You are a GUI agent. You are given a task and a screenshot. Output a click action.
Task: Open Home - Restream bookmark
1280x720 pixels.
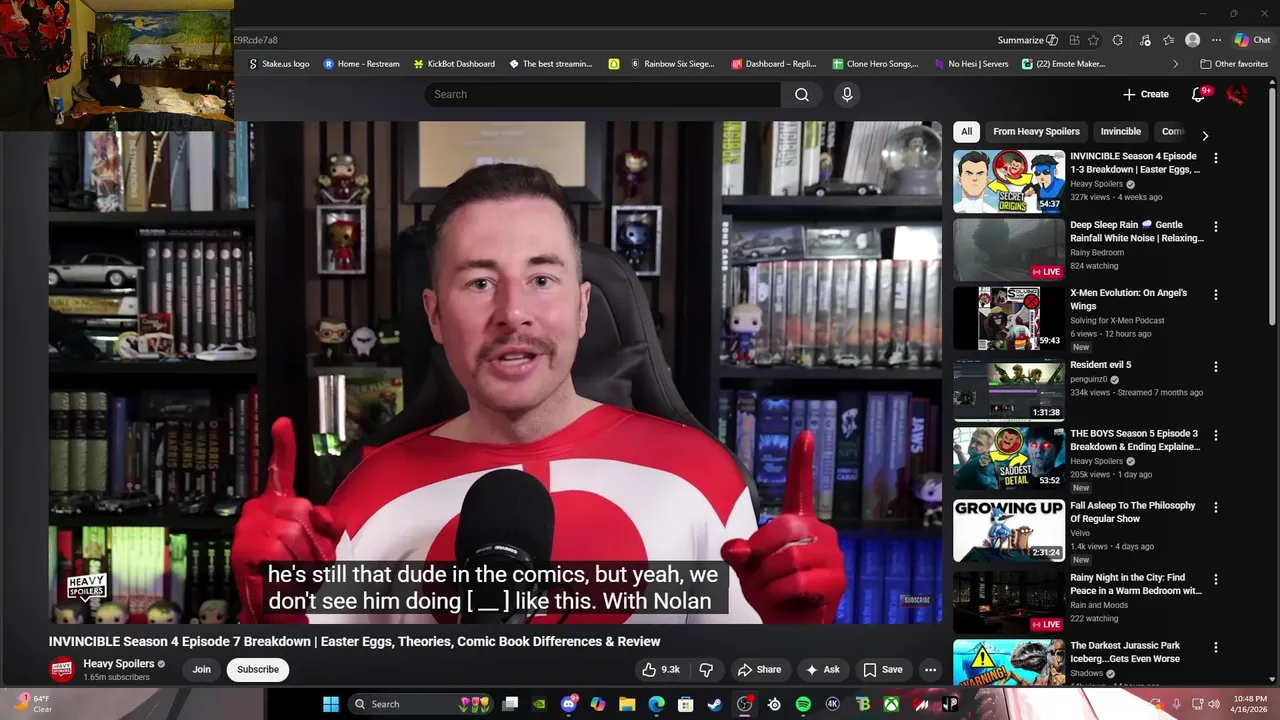click(361, 64)
